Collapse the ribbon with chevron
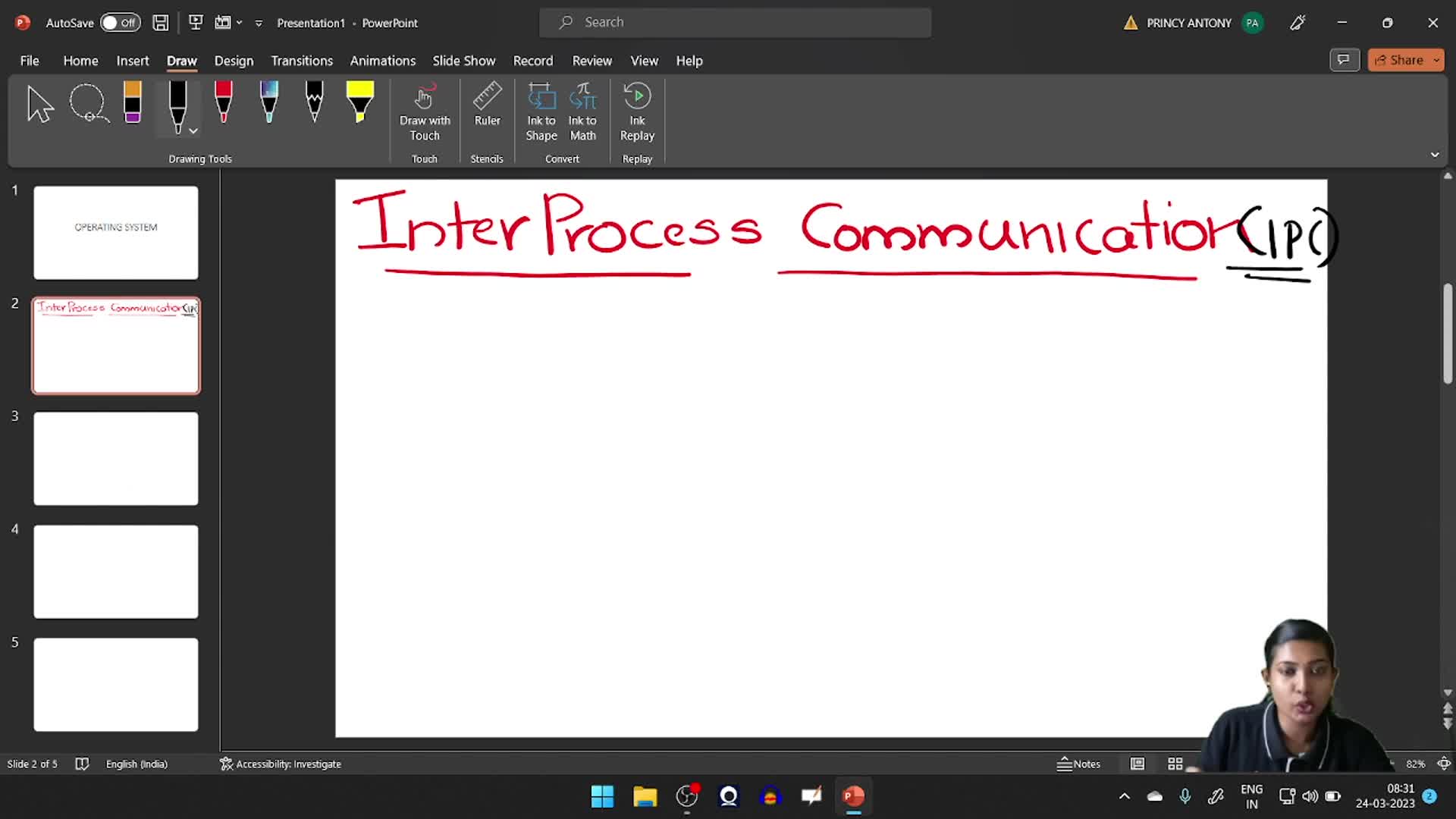The height and width of the screenshot is (819, 1456). tap(1435, 155)
